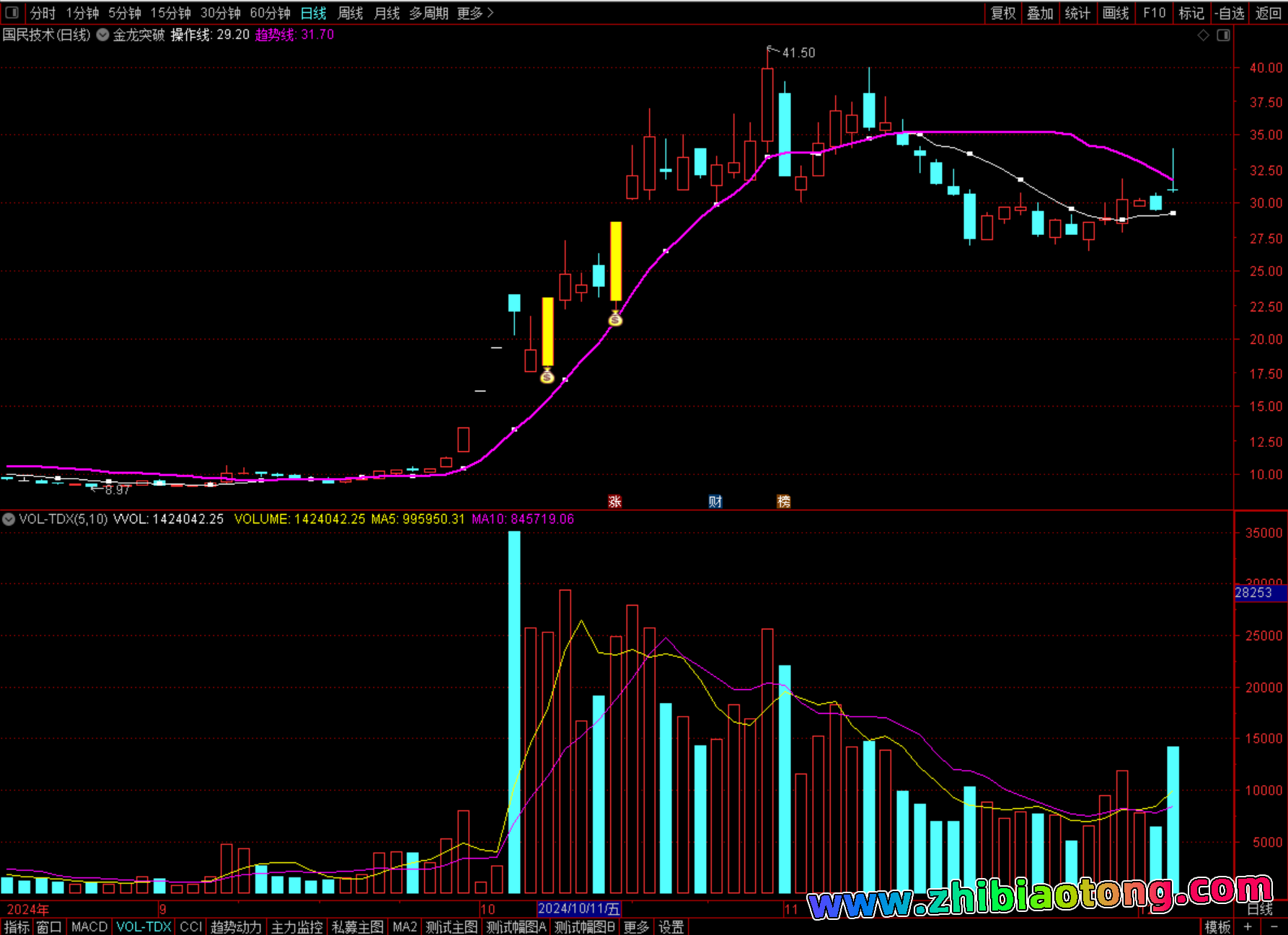Open the F10 company info button

[x=1154, y=13]
